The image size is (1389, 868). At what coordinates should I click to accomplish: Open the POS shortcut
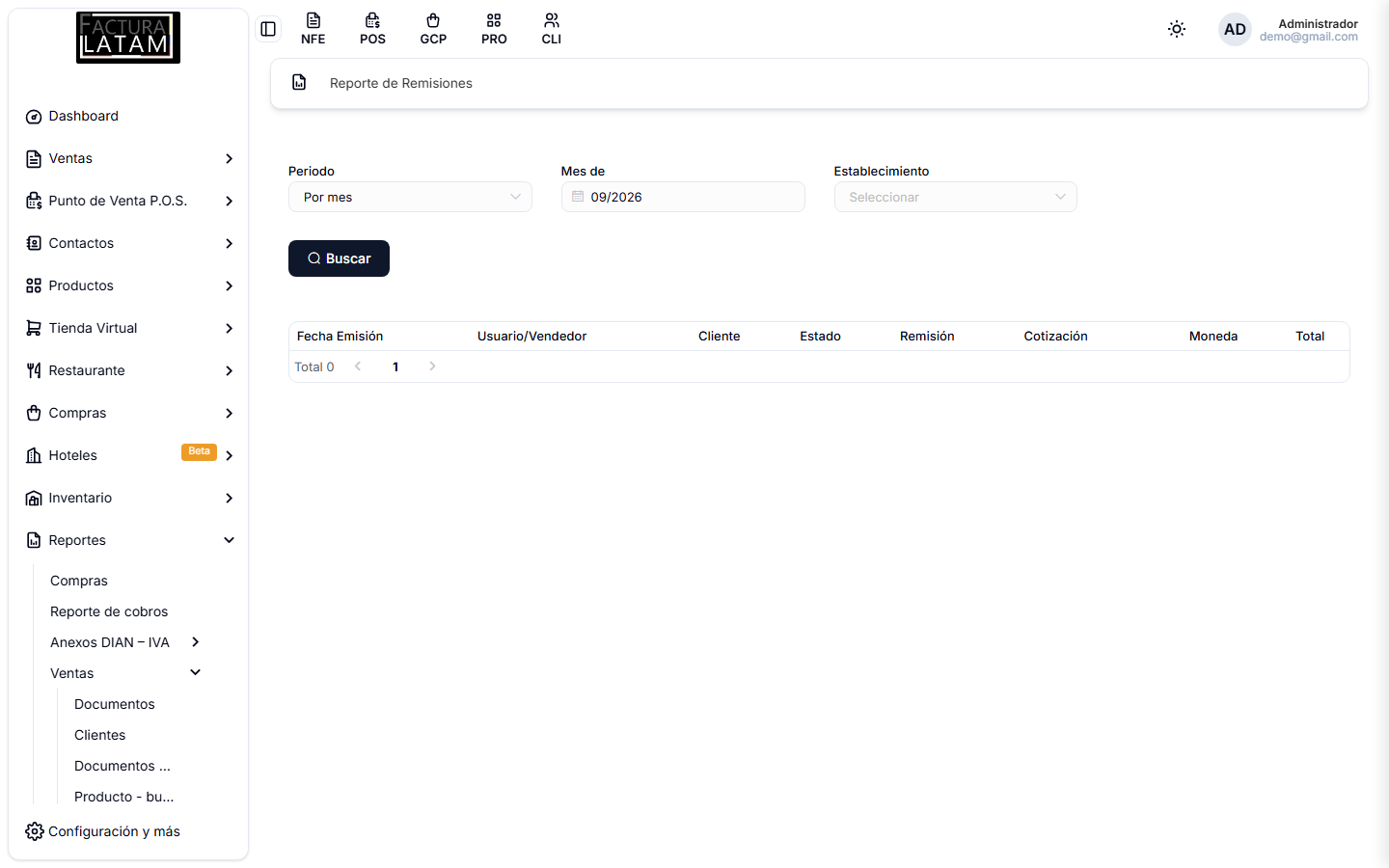(373, 29)
